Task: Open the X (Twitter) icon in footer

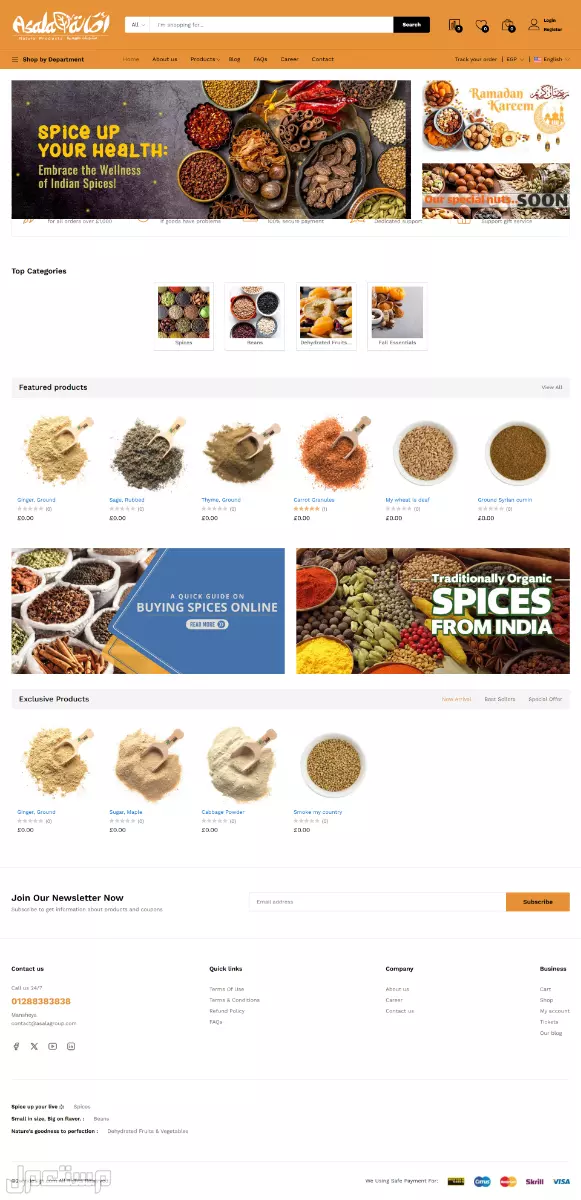Action: [34, 1046]
